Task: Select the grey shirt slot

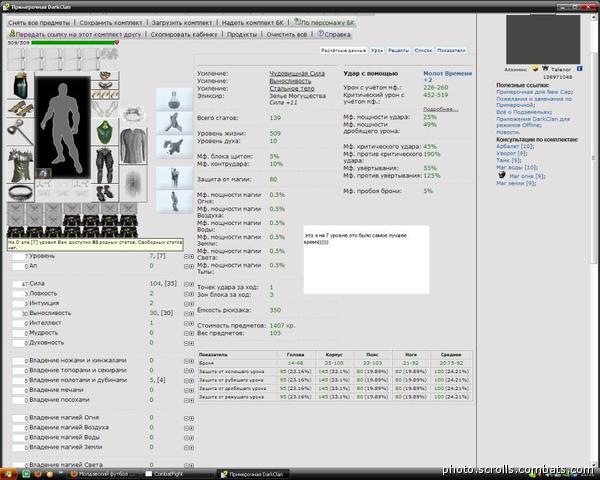Action: [x=133, y=145]
